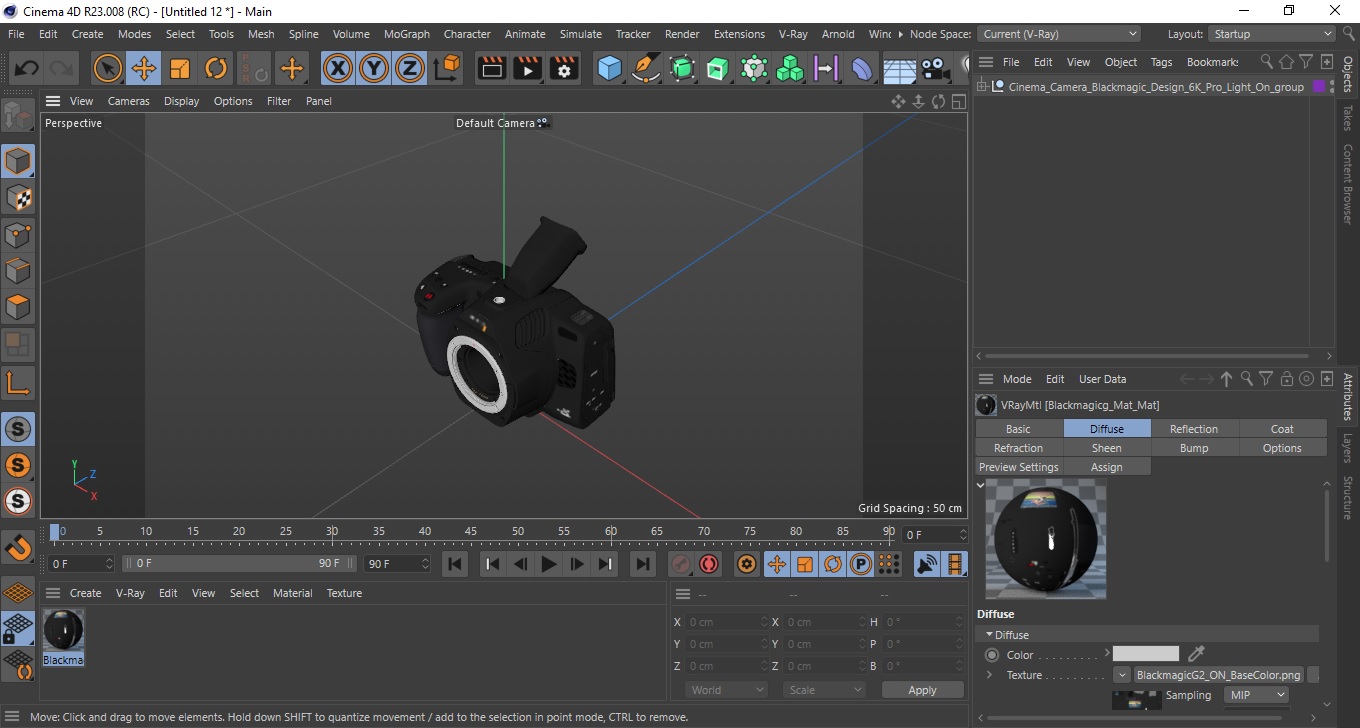Image resolution: width=1360 pixels, height=728 pixels.
Task: Switch to the Refraction tab
Action: [1018, 448]
